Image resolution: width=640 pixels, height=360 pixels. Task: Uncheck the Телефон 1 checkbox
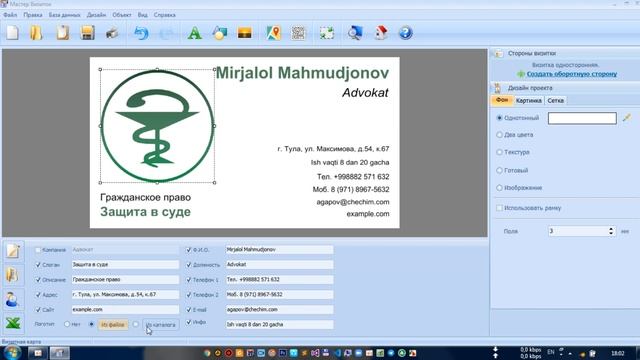click(x=189, y=280)
